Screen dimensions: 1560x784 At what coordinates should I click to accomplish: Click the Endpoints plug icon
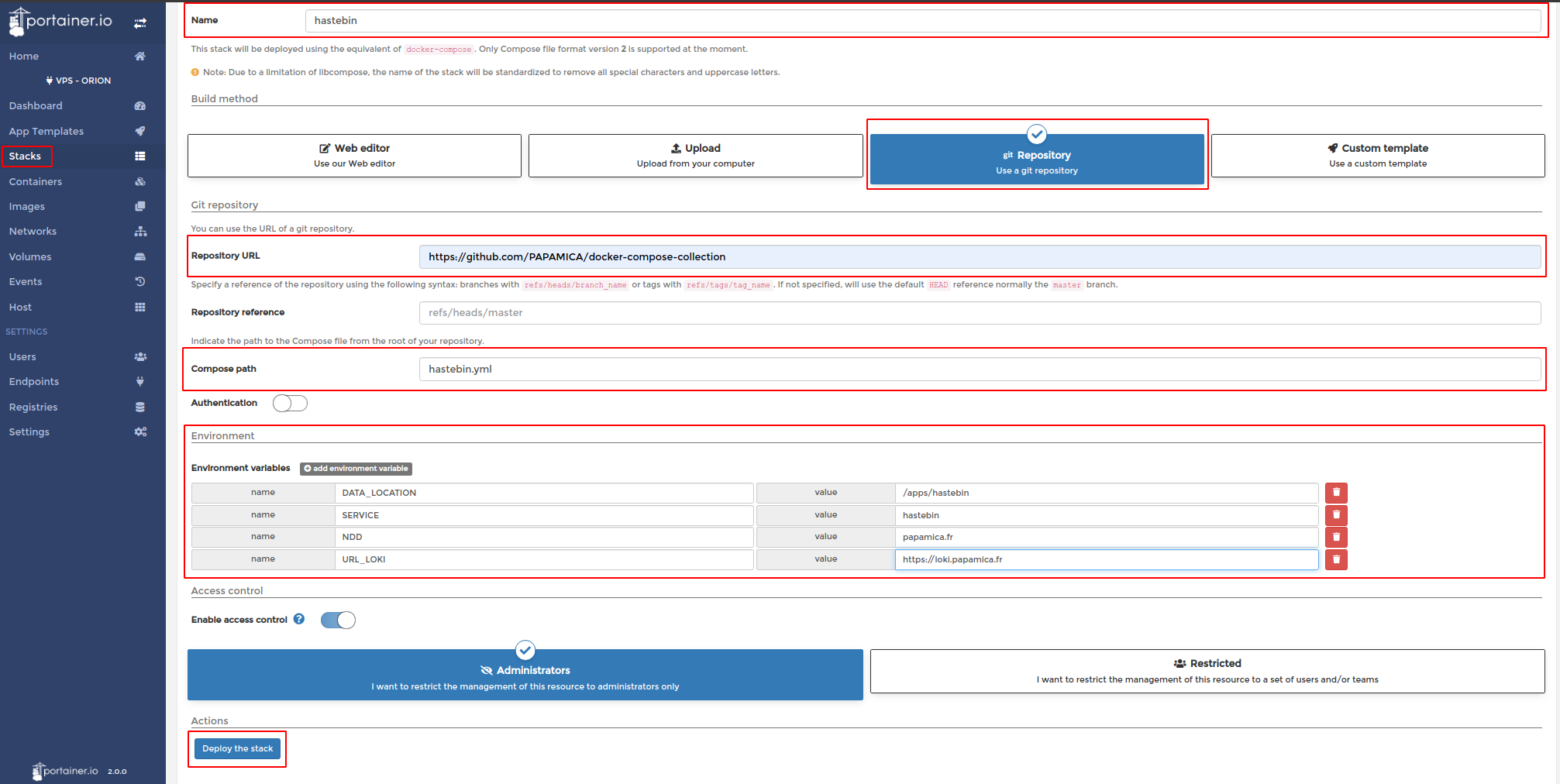click(x=140, y=381)
